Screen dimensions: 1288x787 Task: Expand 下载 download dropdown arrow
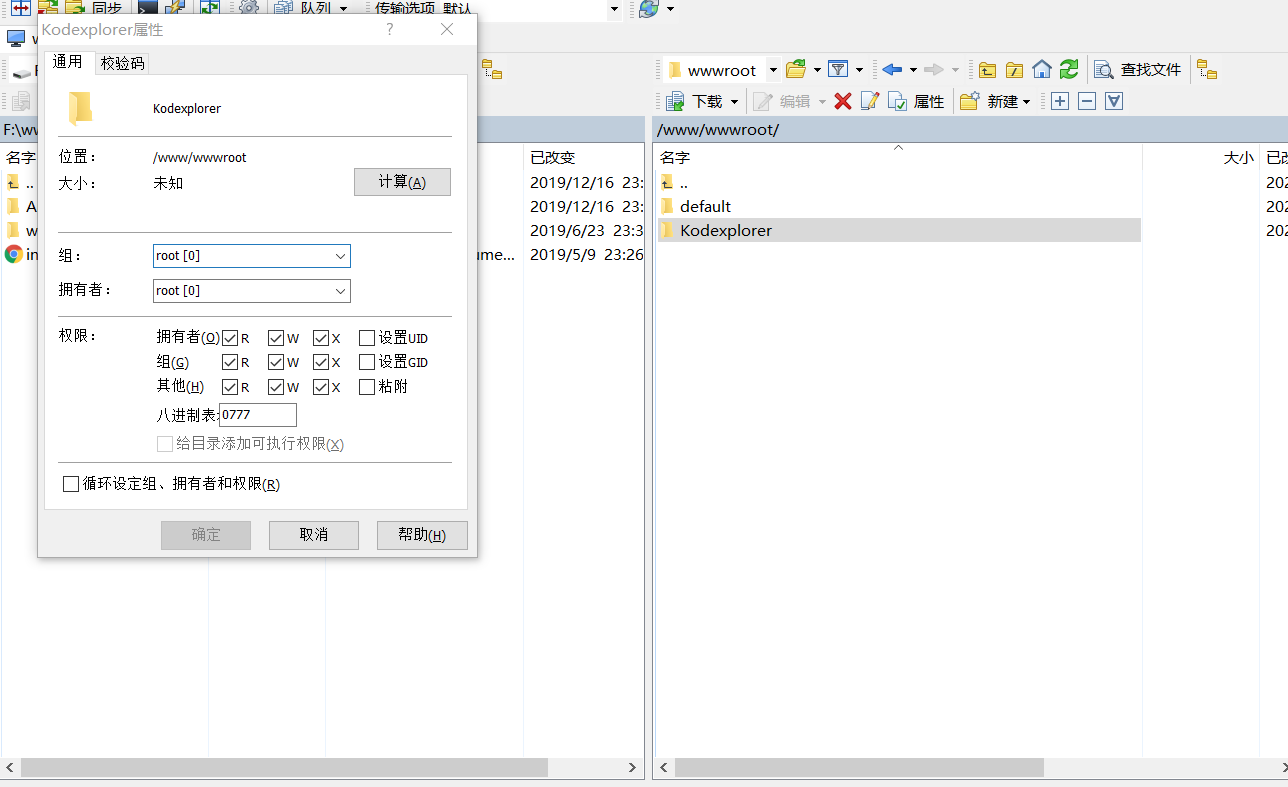[x=734, y=102]
